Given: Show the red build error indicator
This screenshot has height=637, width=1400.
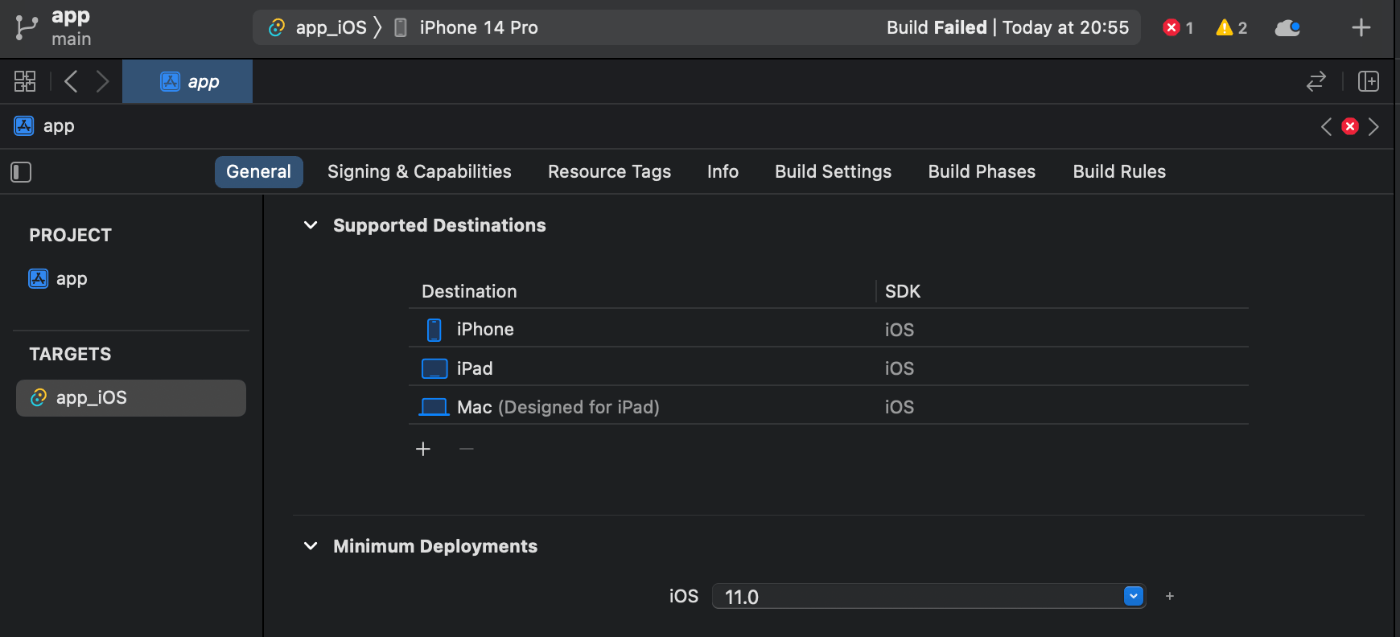Looking at the screenshot, I should (1178, 28).
